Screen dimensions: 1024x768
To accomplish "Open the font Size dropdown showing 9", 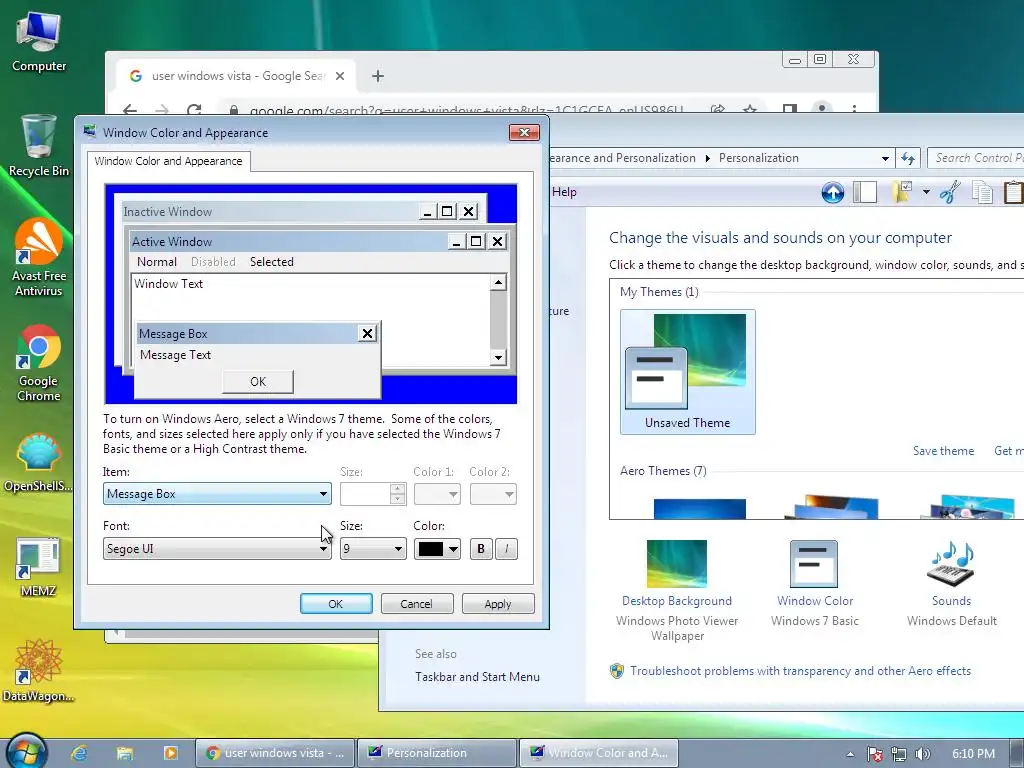I will click(373, 549).
